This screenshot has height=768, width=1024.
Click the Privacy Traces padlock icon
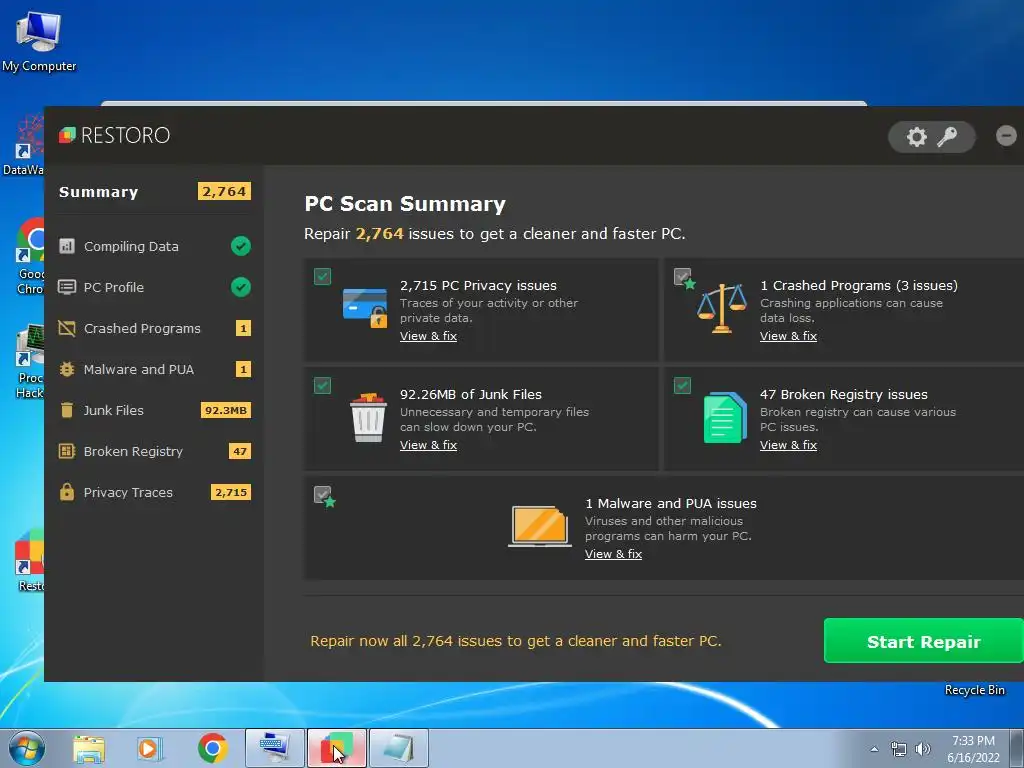click(x=67, y=492)
